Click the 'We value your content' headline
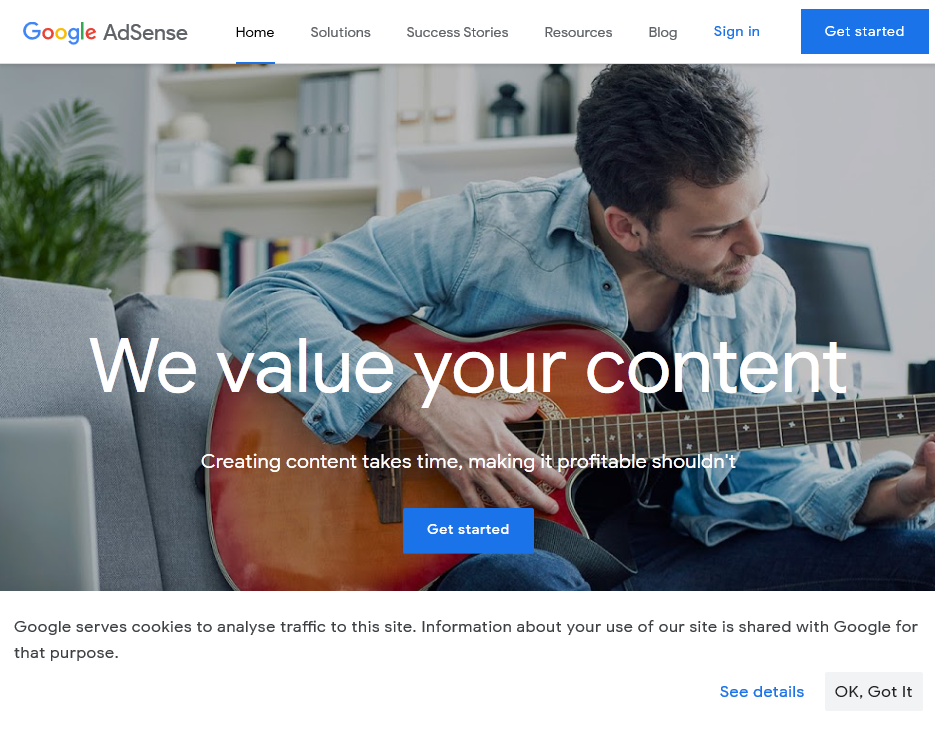 click(468, 368)
